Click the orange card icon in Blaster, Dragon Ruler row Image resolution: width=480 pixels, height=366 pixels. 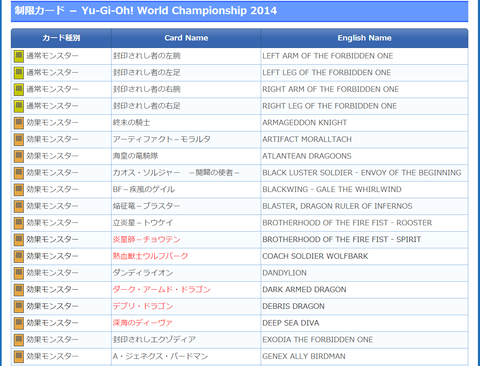(19, 206)
